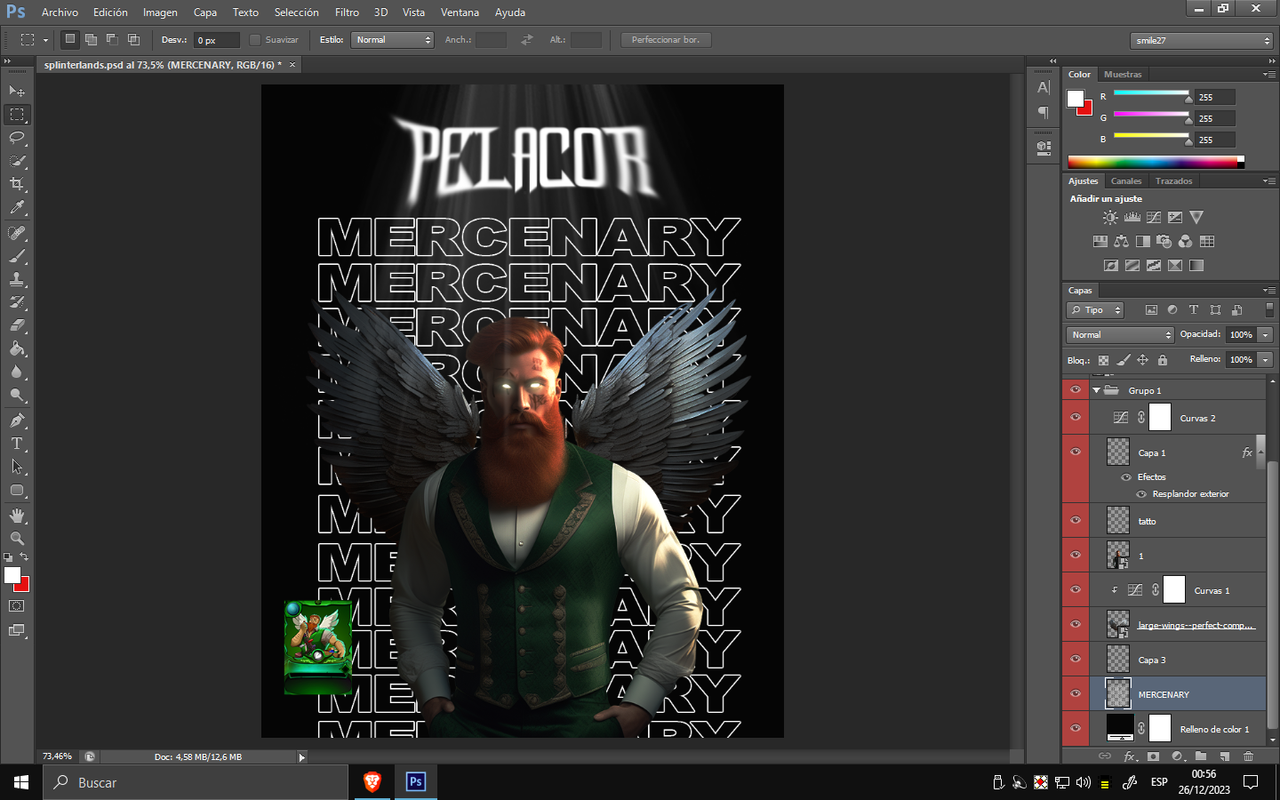Select the Zoom tool in toolbox
The image size is (1280, 800).
click(x=17, y=538)
